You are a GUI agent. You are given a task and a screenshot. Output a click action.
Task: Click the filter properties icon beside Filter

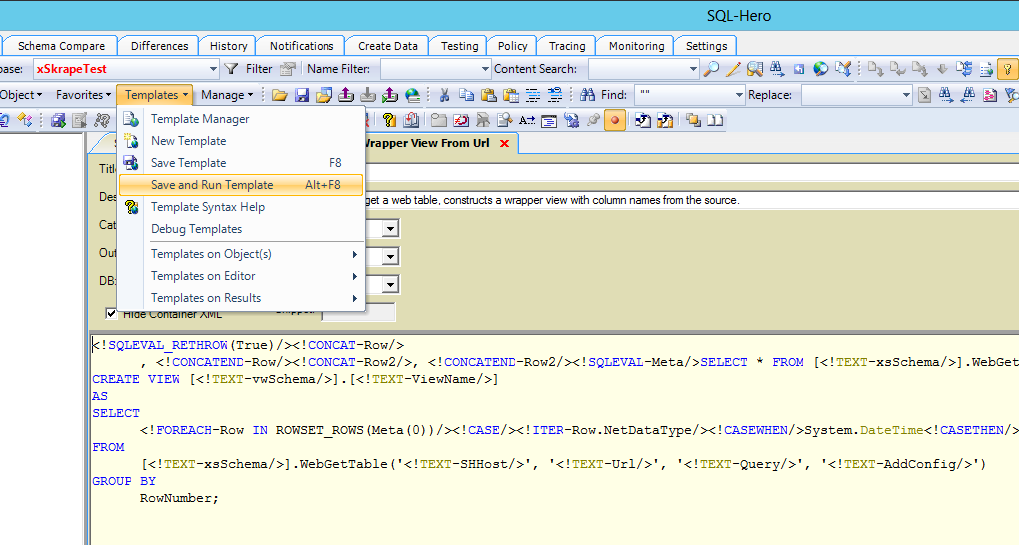pyautogui.click(x=288, y=69)
